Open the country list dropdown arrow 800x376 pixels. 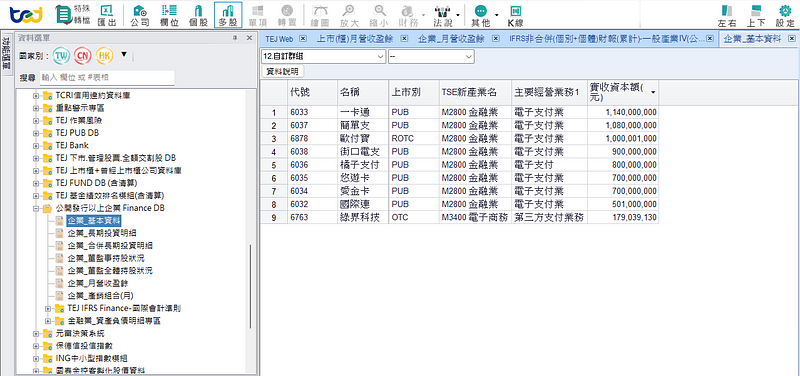pyautogui.click(x=123, y=54)
